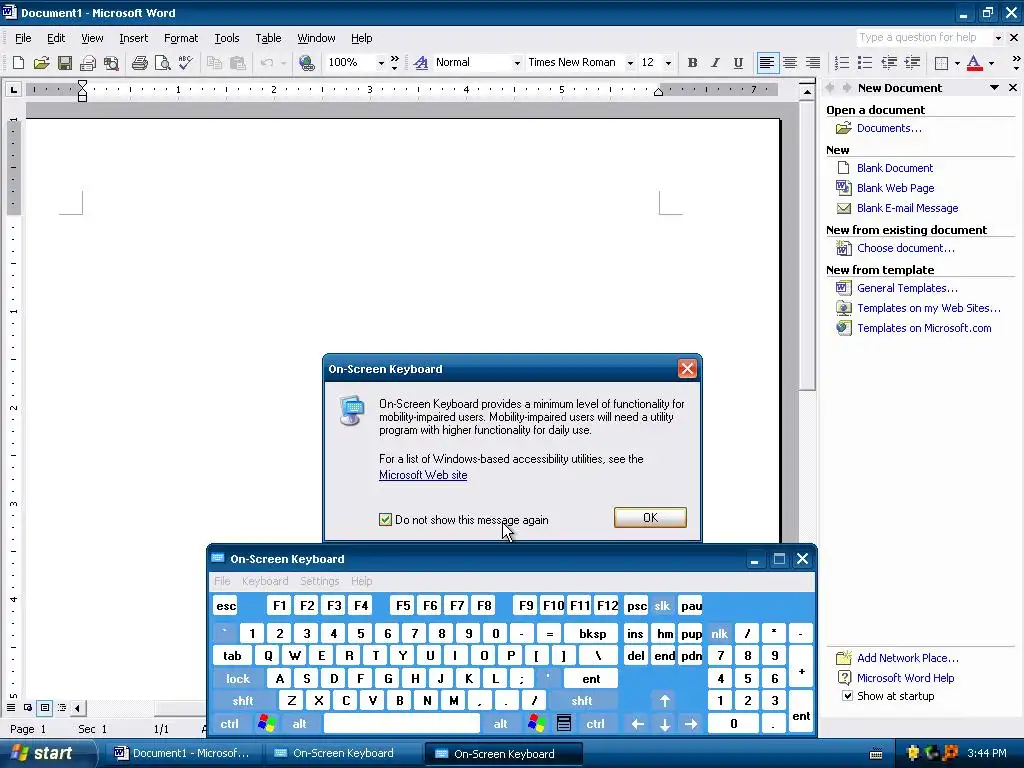The width and height of the screenshot is (1024, 768).
Task: Open the New Document task pane menu arrow
Action: pyautogui.click(x=994, y=88)
